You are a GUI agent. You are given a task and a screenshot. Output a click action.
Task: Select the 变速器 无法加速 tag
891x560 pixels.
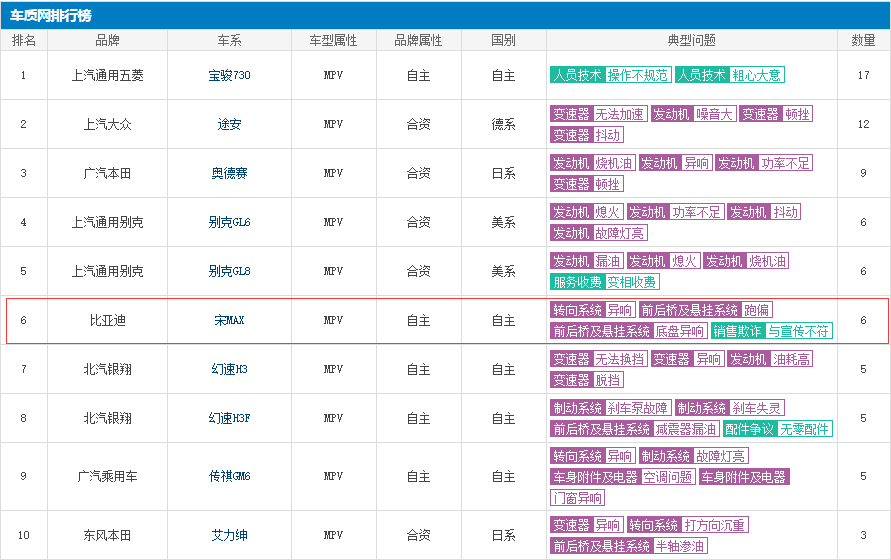[x=599, y=114]
